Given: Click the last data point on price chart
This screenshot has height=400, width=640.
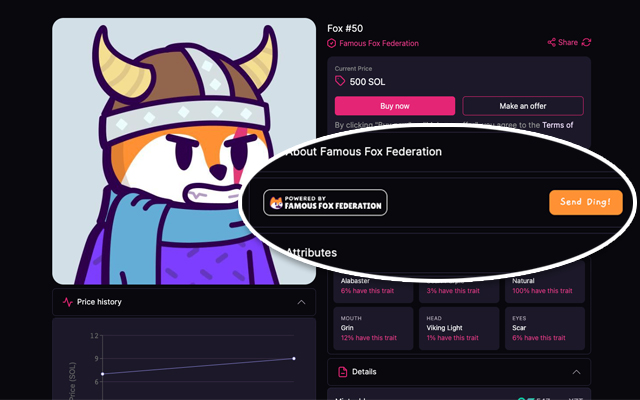Looking at the screenshot, I should [x=293, y=358].
